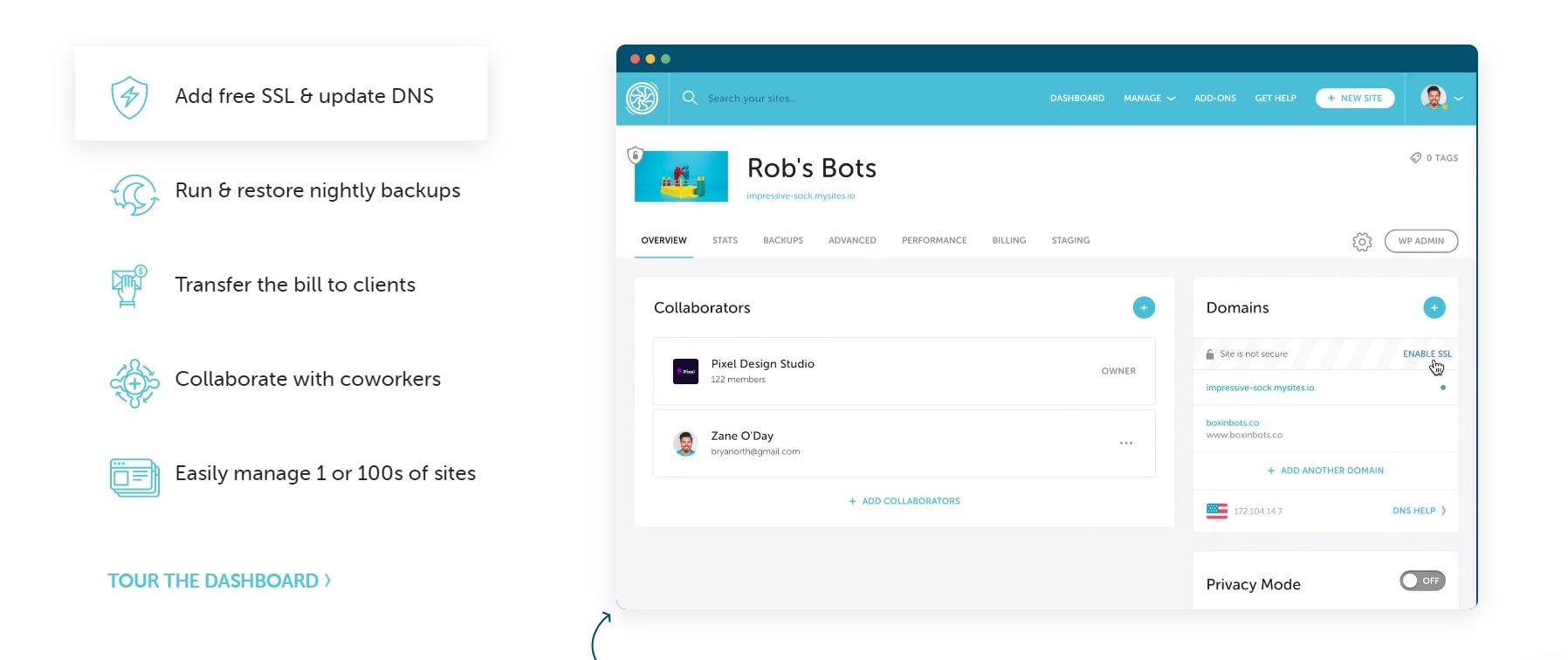
Task: Switch to the Advanced tab
Action: (x=852, y=241)
